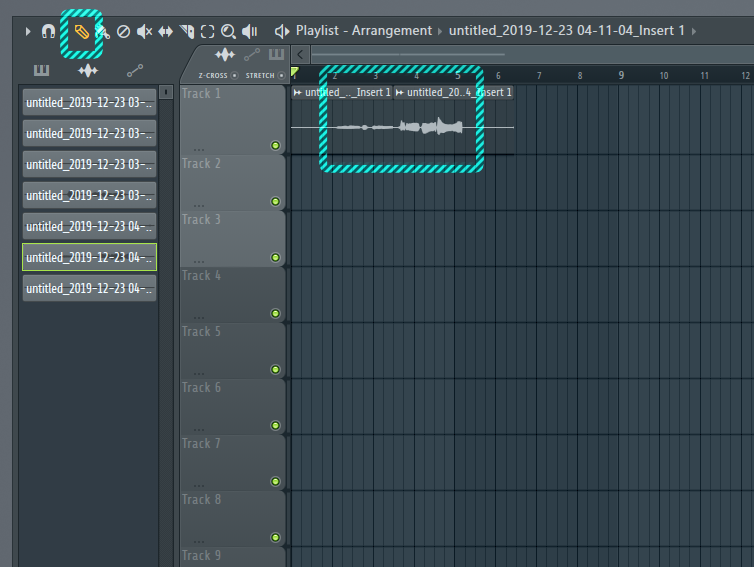Click audio waveform icon above Z-CROSS
The image size is (754, 567).
click(225, 55)
